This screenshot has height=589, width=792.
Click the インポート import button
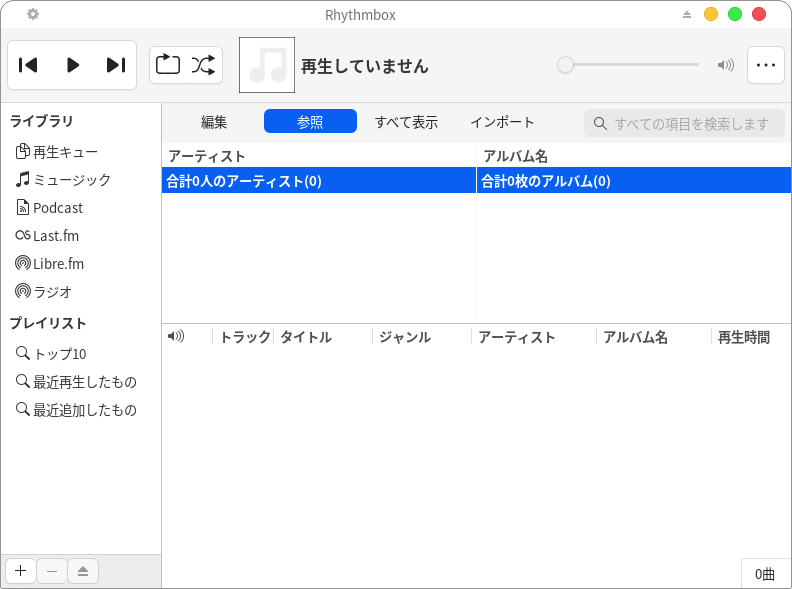point(502,122)
